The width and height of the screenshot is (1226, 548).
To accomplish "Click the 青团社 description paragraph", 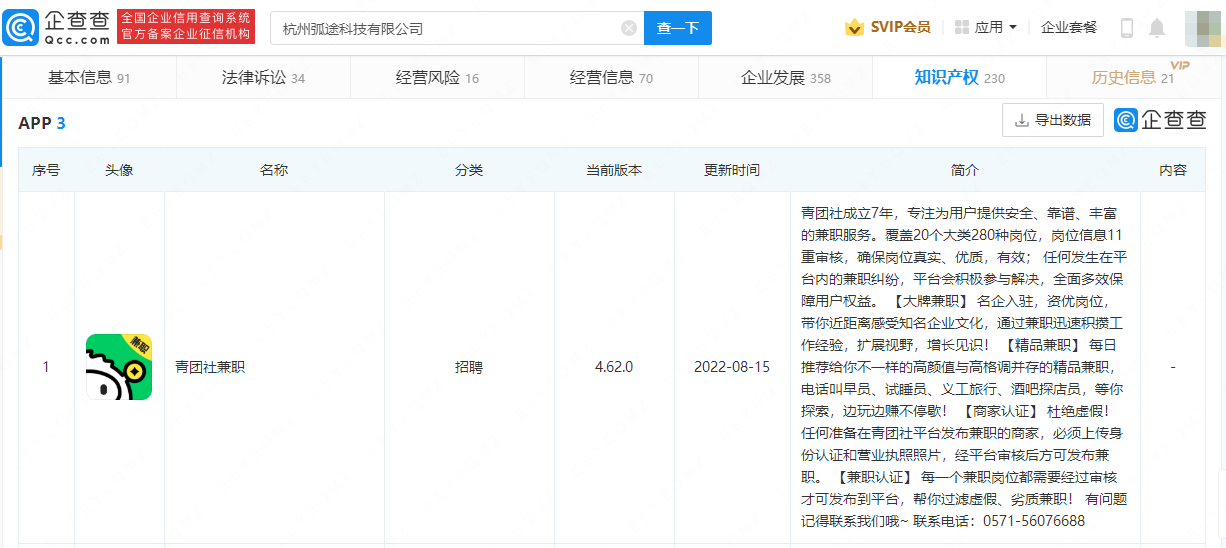I will (x=963, y=367).
